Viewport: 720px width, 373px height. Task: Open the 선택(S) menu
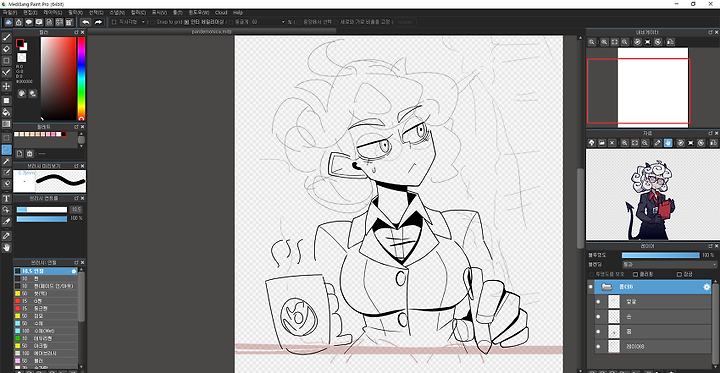point(96,12)
